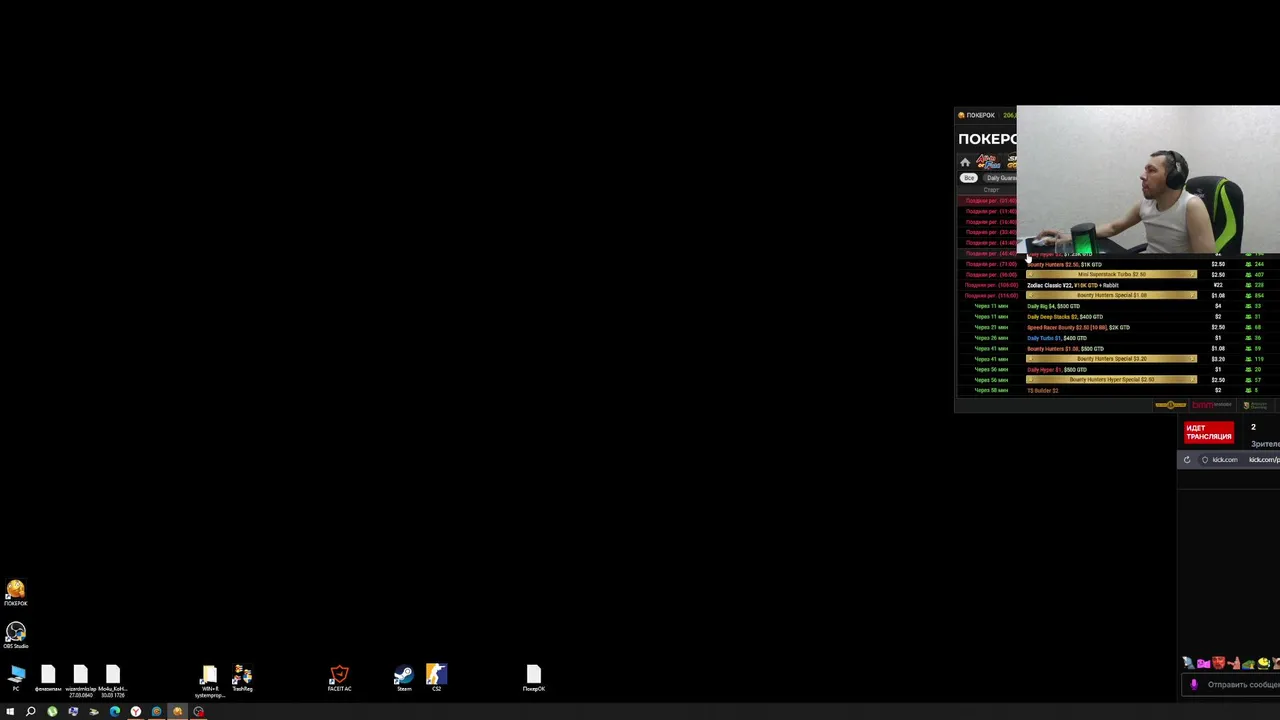The width and height of the screenshot is (1280, 720).
Task: Open the TrashReg desktop shortcut
Action: pos(242,678)
